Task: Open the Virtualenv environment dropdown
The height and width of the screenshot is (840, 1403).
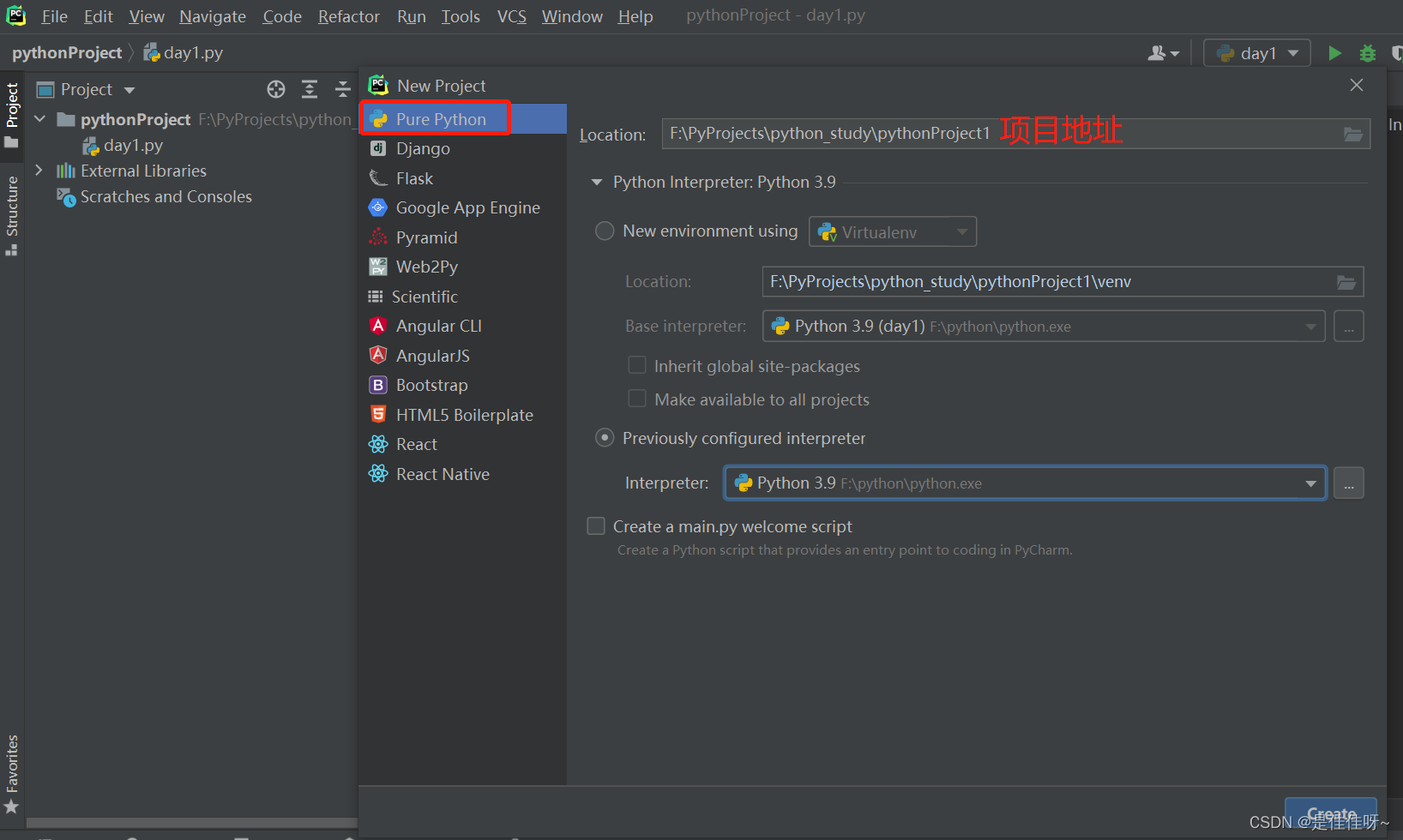Action: click(893, 231)
